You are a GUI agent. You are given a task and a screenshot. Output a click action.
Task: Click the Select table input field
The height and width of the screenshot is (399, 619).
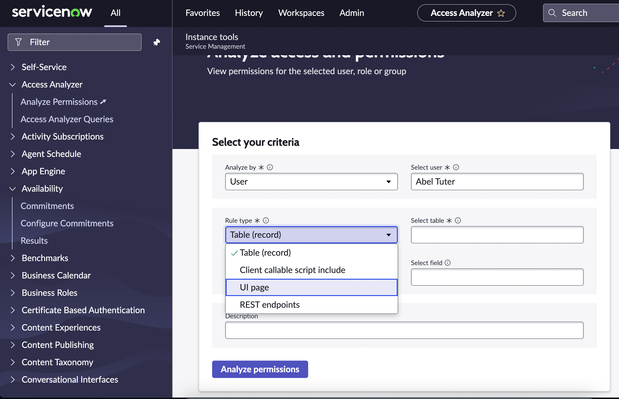click(497, 235)
